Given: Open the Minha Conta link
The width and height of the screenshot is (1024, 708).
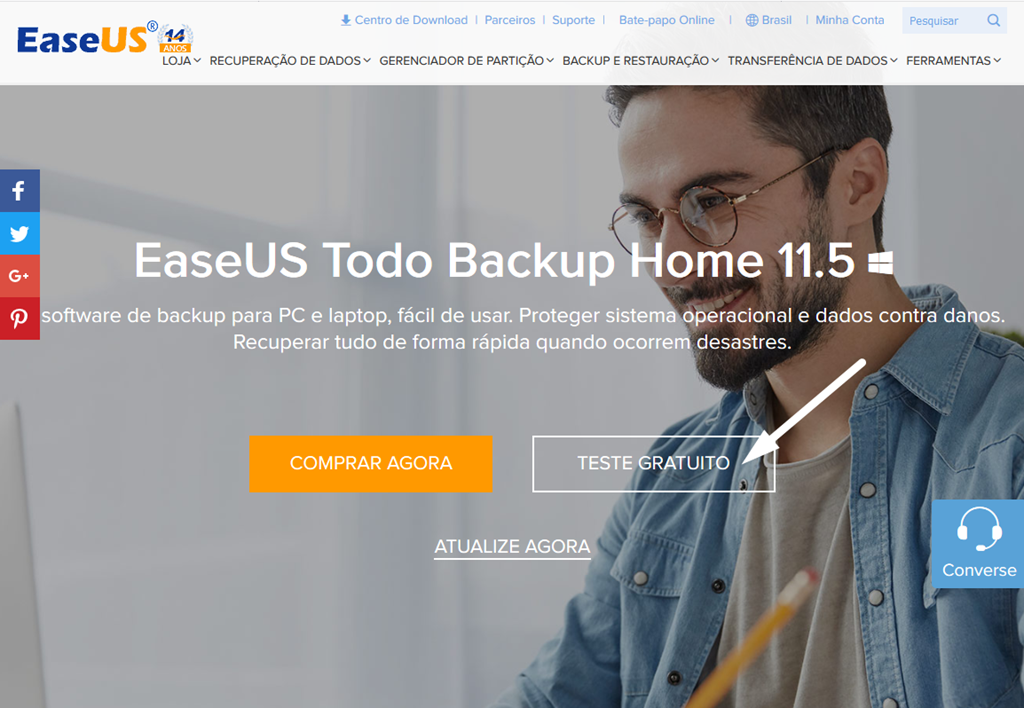Looking at the screenshot, I should coord(850,20).
